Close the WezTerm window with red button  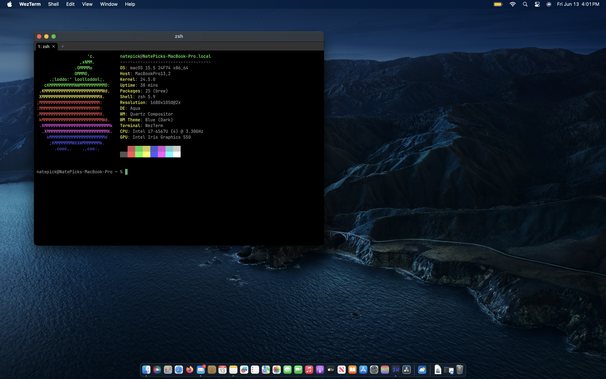pyautogui.click(x=39, y=36)
